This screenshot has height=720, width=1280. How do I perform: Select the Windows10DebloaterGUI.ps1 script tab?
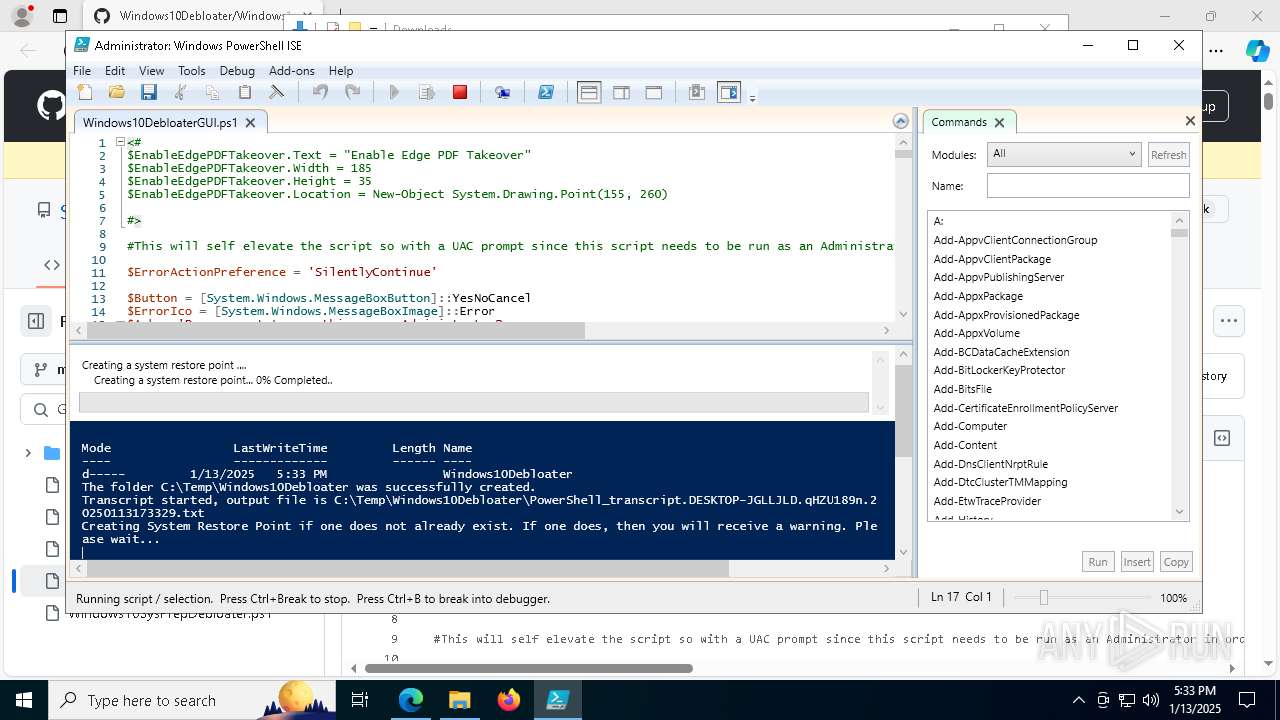[x=160, y=122]
